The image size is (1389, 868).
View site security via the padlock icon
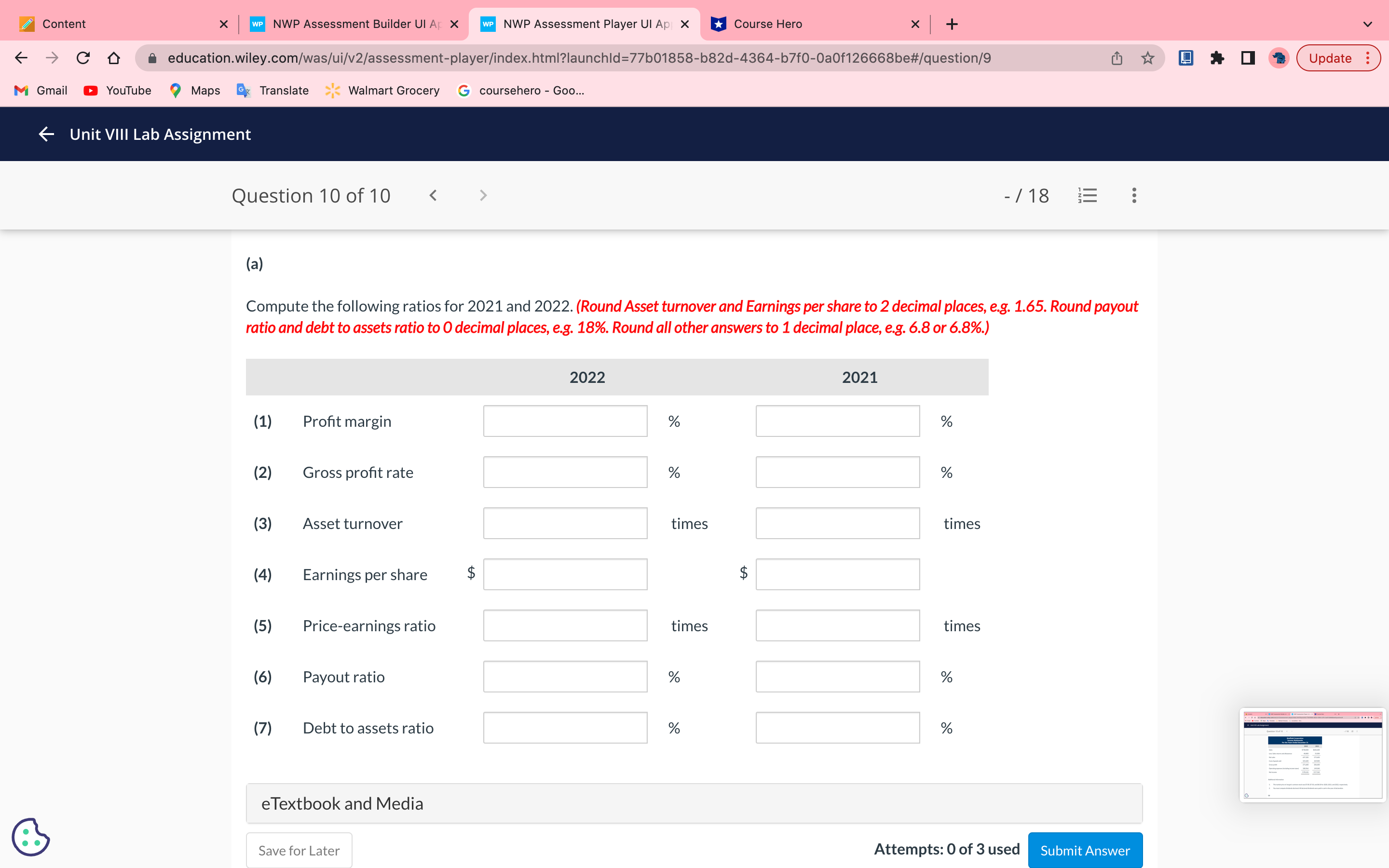click(x=152, y=57)
